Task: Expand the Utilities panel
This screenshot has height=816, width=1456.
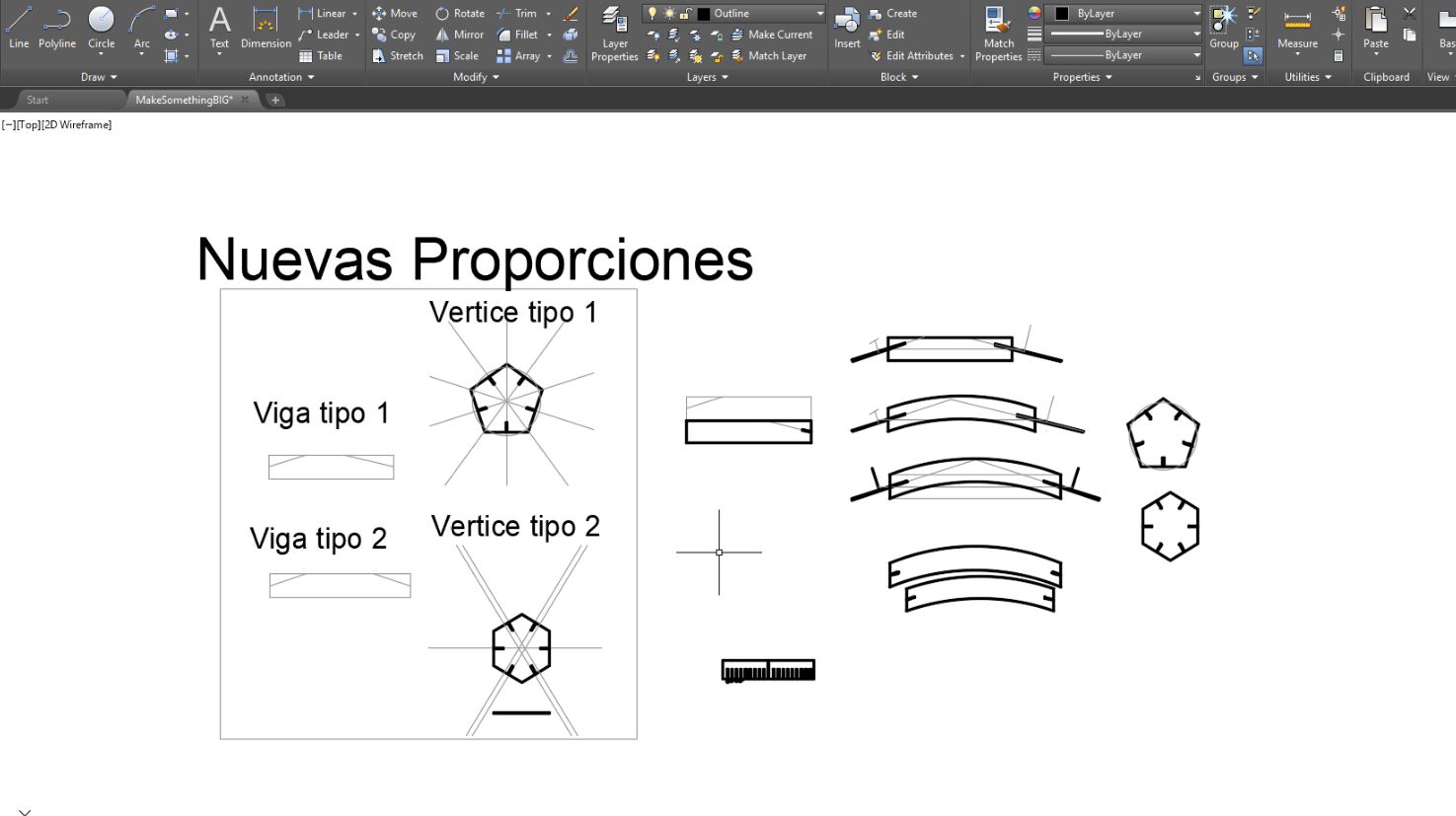Action: tap(1308, 77)
